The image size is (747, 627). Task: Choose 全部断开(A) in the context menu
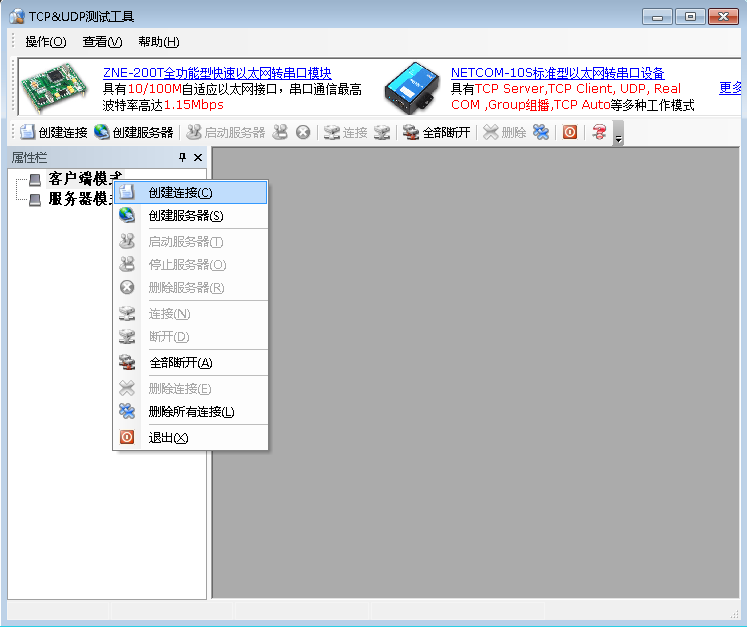(x=191, y=363)
